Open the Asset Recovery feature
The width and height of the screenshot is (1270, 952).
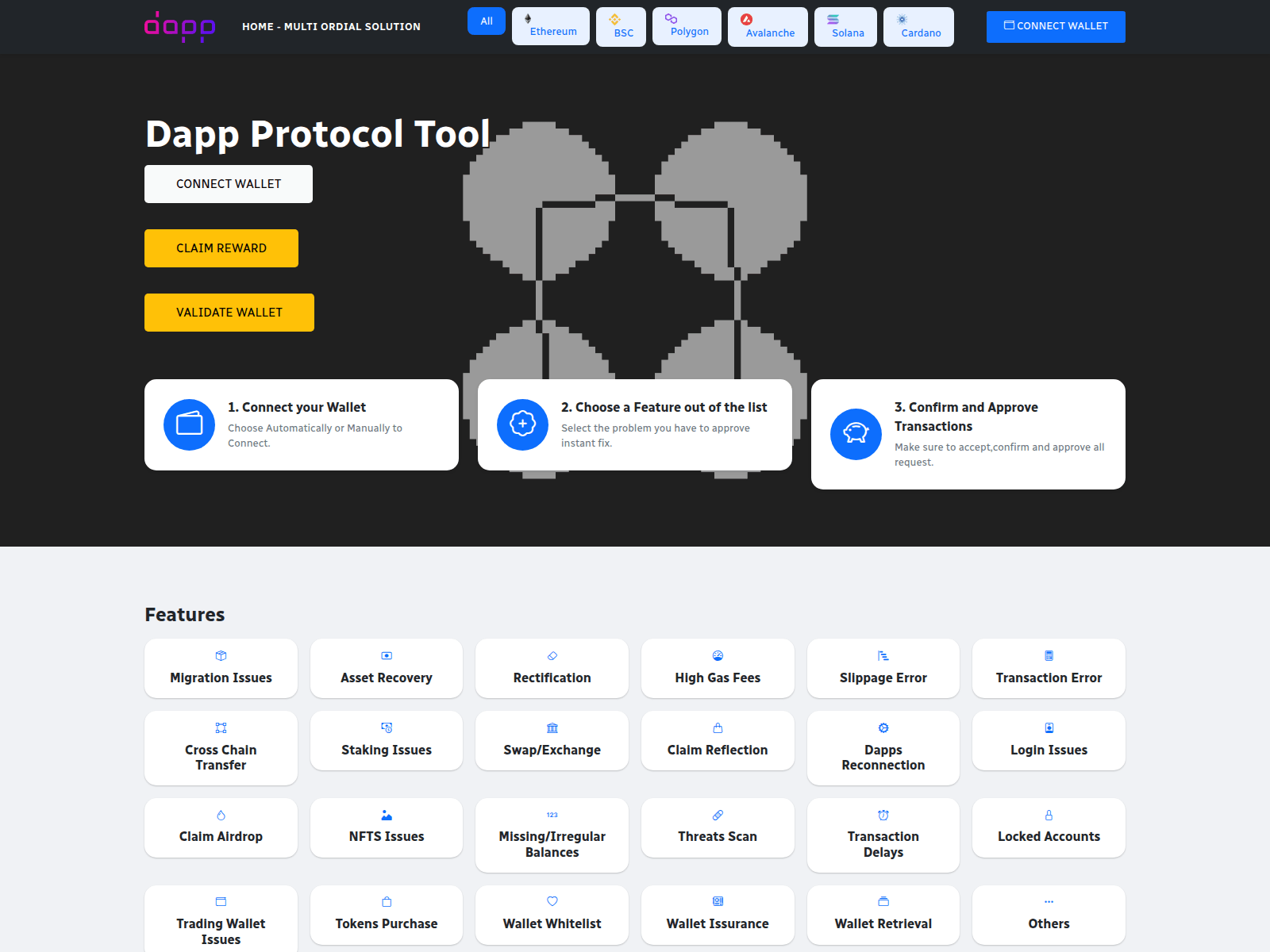387,668
